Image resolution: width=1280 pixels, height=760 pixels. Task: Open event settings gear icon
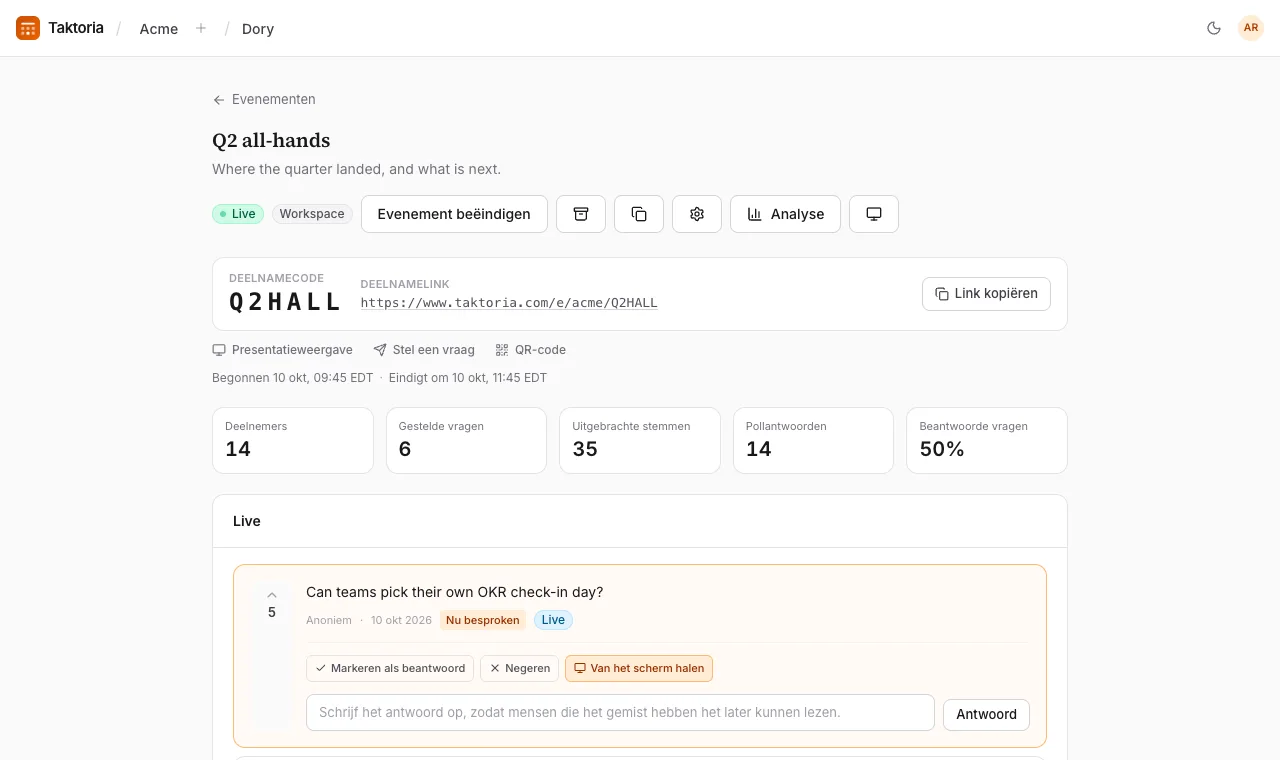(697, 214)
